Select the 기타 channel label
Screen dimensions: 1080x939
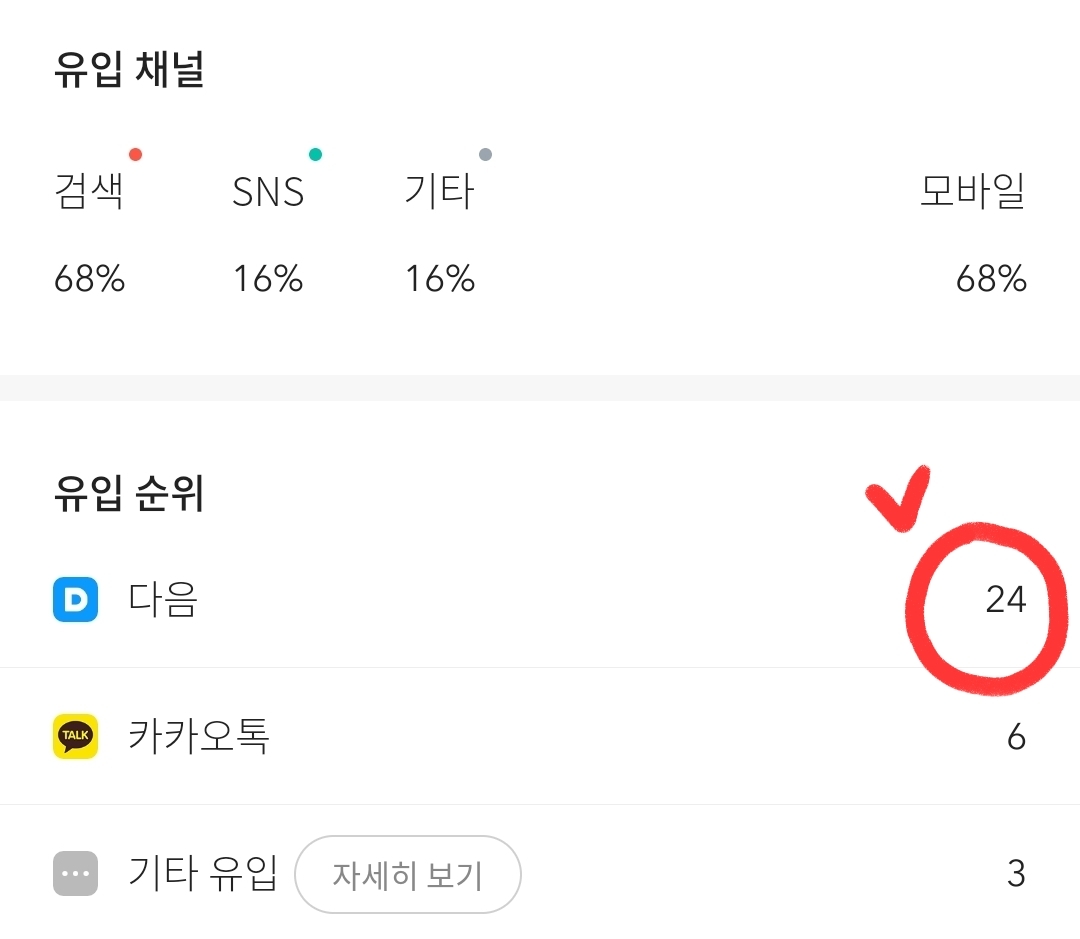pyautogui.click(x=439, y=191)
